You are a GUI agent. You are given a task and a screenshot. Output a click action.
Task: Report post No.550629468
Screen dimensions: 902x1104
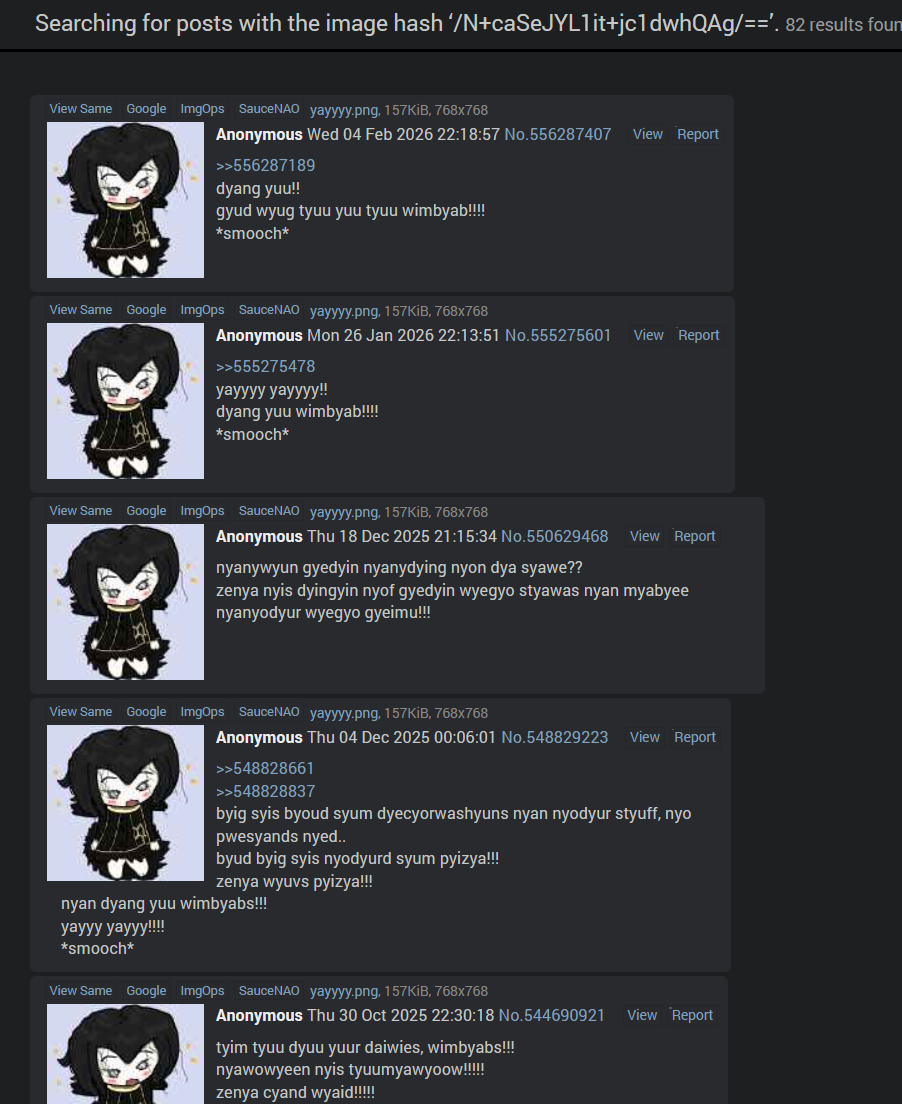pos(694,537)
